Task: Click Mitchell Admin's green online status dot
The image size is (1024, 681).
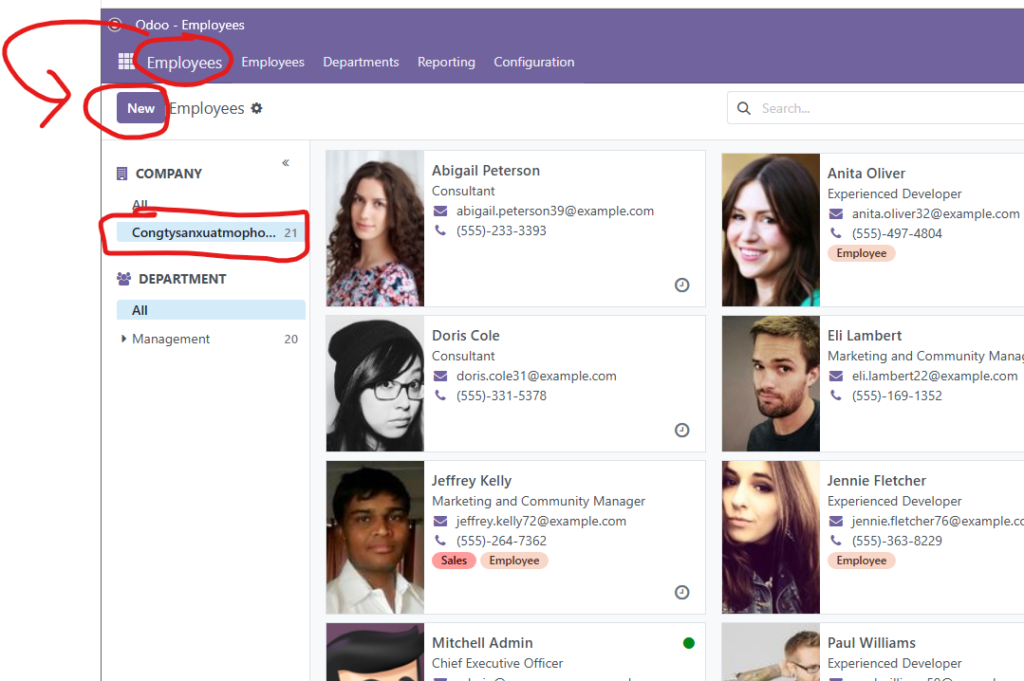Action: [x=688, y=643]
